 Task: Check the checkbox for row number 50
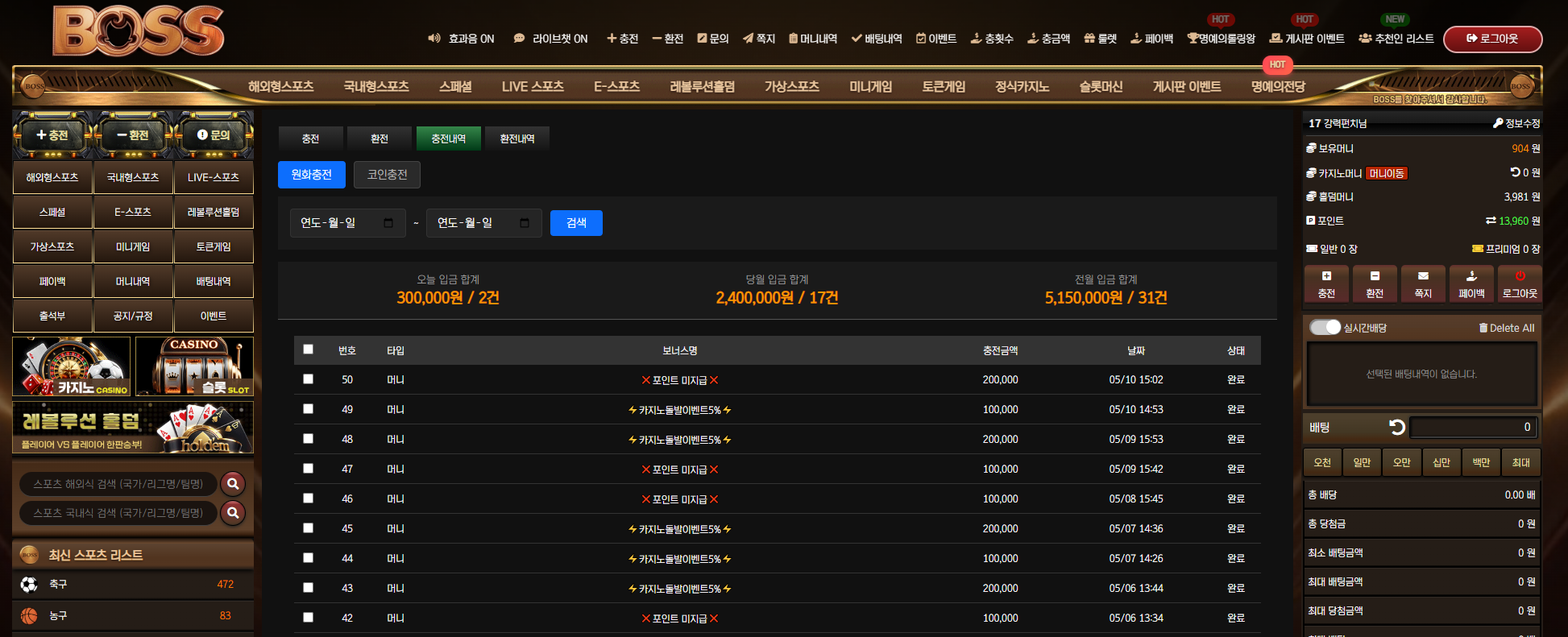tap(308, 378)
